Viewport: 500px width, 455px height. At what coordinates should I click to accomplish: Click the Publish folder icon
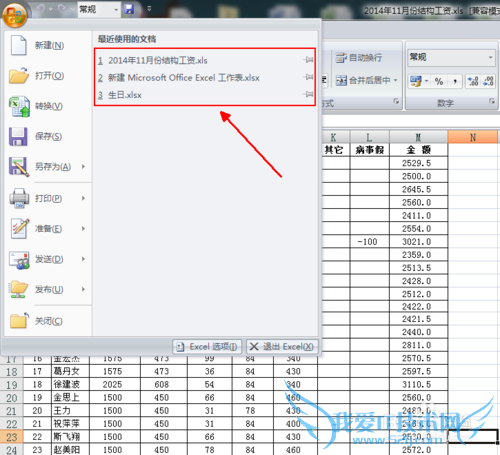(19, 289)
